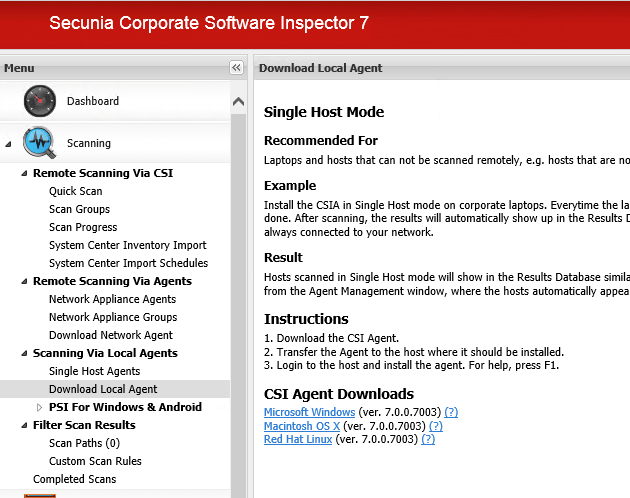This screenshot has height=498, width=630.
Task: Open System Center Inventory Import
Action: (x=127, y=245)
